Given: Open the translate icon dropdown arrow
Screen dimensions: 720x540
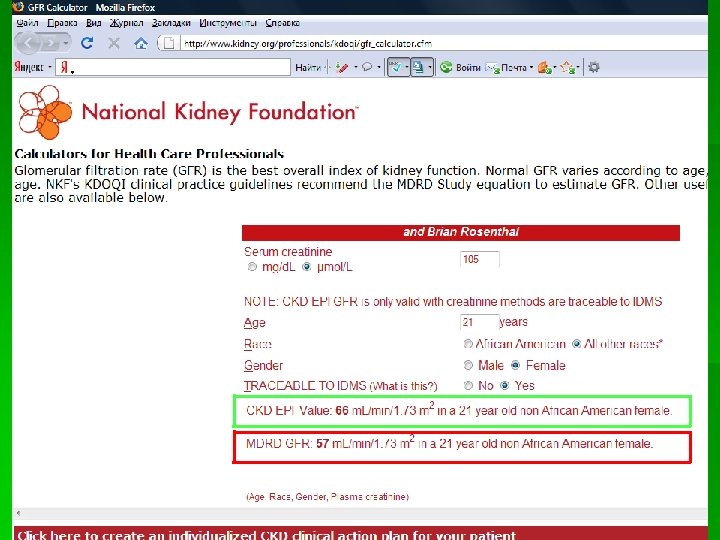Looking at the screenshot, I should (430, 68).
